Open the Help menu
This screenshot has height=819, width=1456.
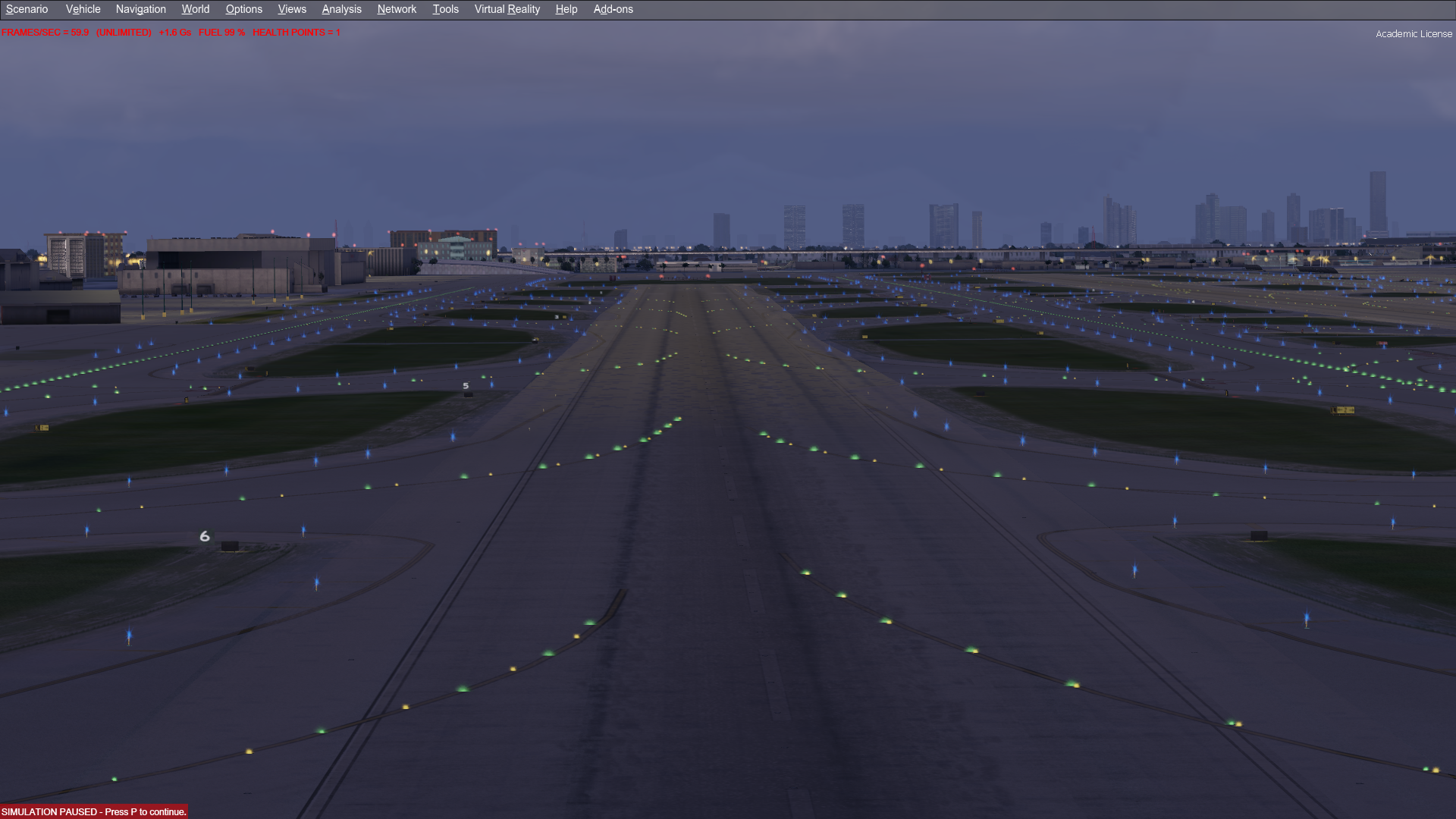point(566,9)
